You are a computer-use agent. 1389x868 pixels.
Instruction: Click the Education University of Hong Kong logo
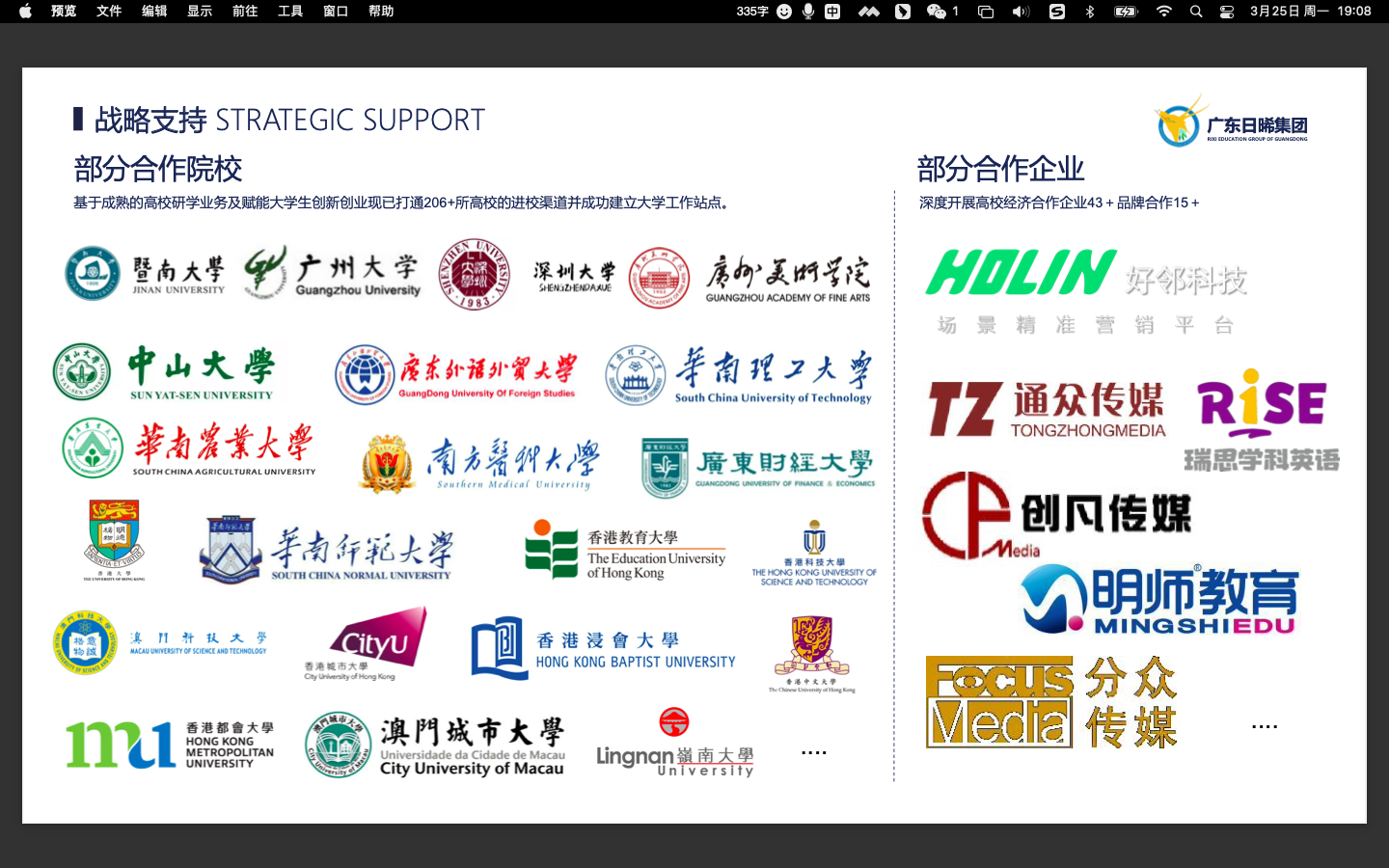625,550
